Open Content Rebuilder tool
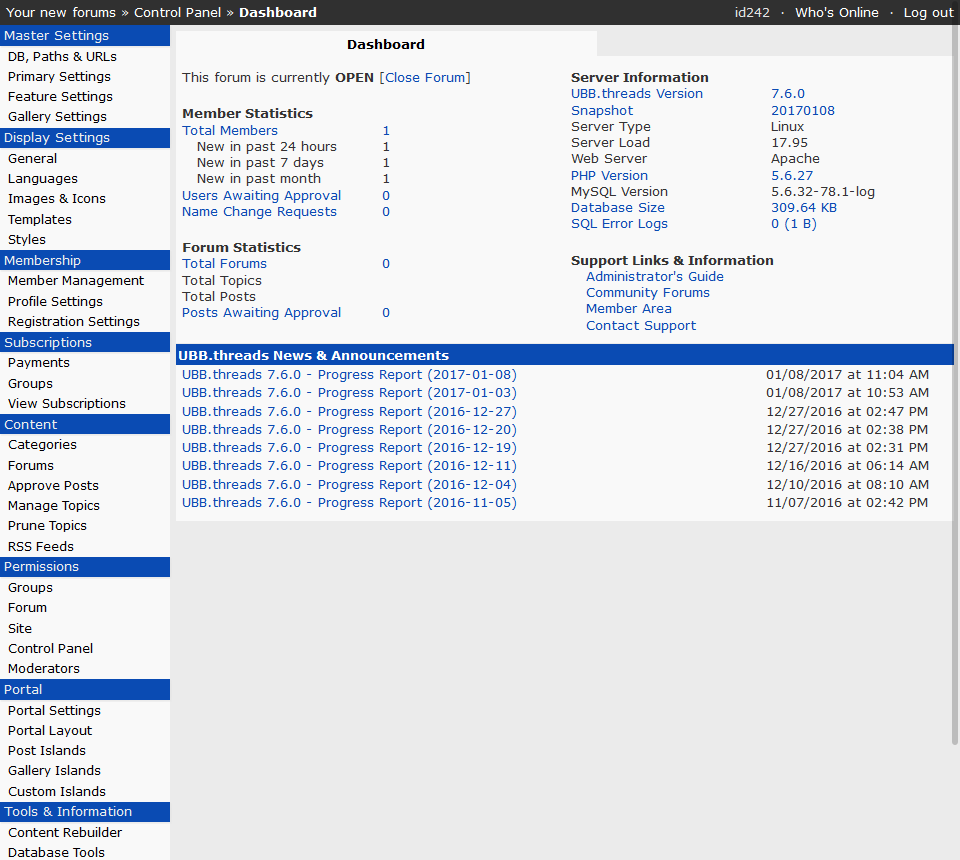This screenshot has width=960, height=860. coord(64,832)
